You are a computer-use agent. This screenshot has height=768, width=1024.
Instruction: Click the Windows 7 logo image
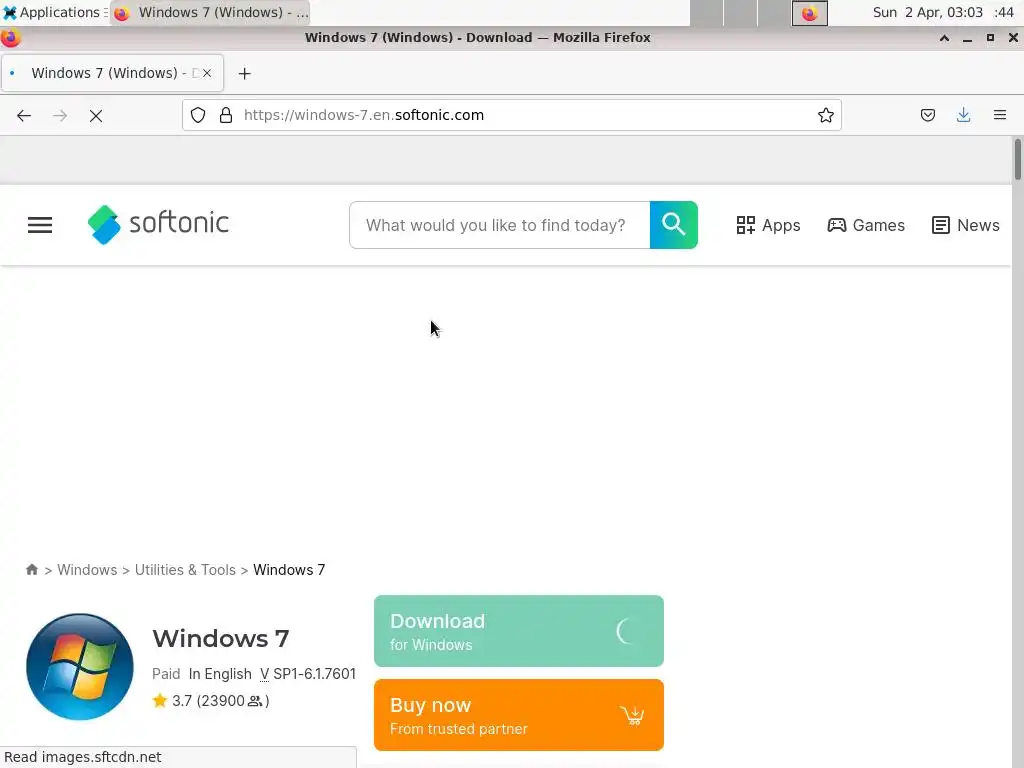pyautogui.click(x=80, y=667)
